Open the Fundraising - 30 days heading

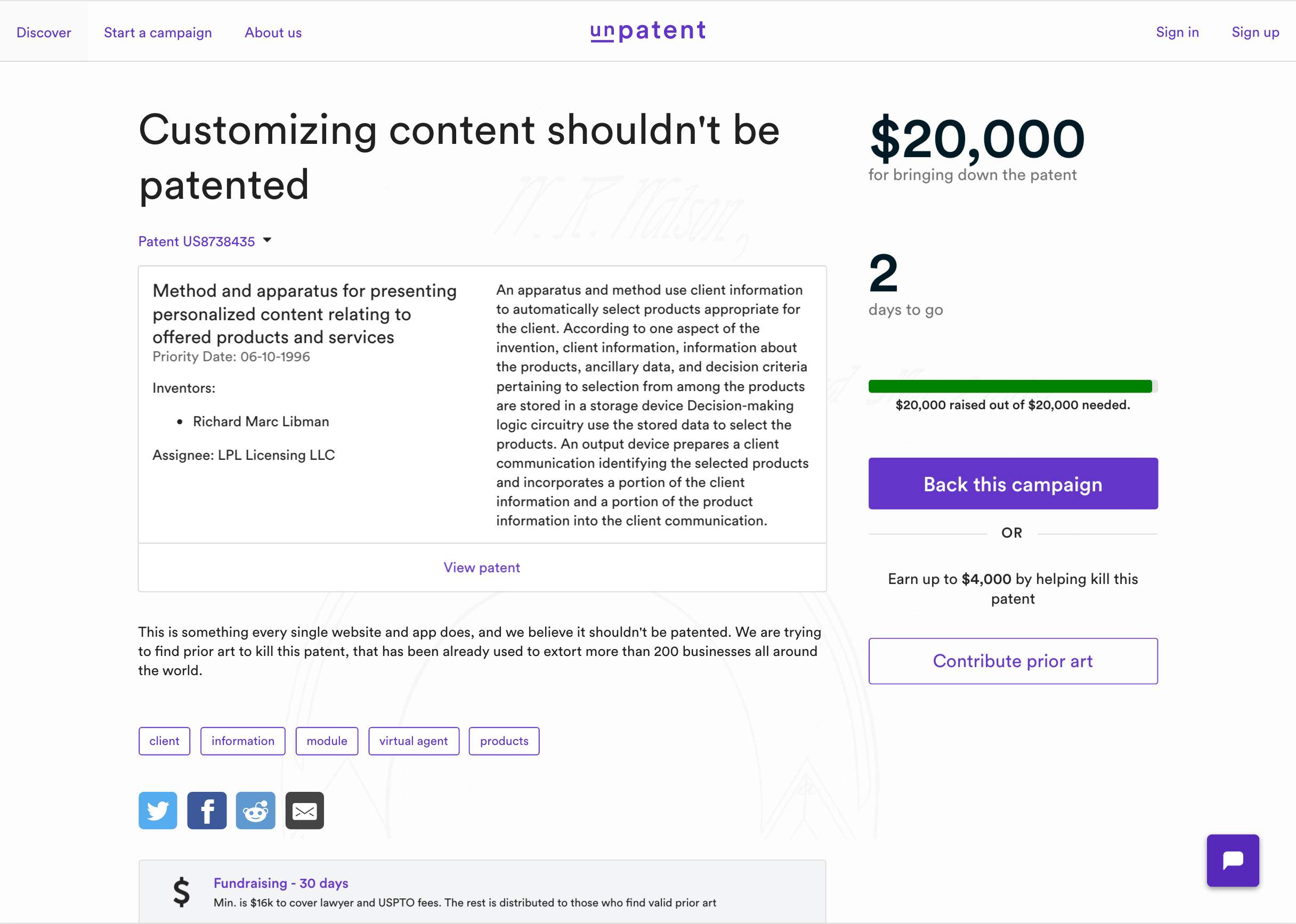(281, 883)
